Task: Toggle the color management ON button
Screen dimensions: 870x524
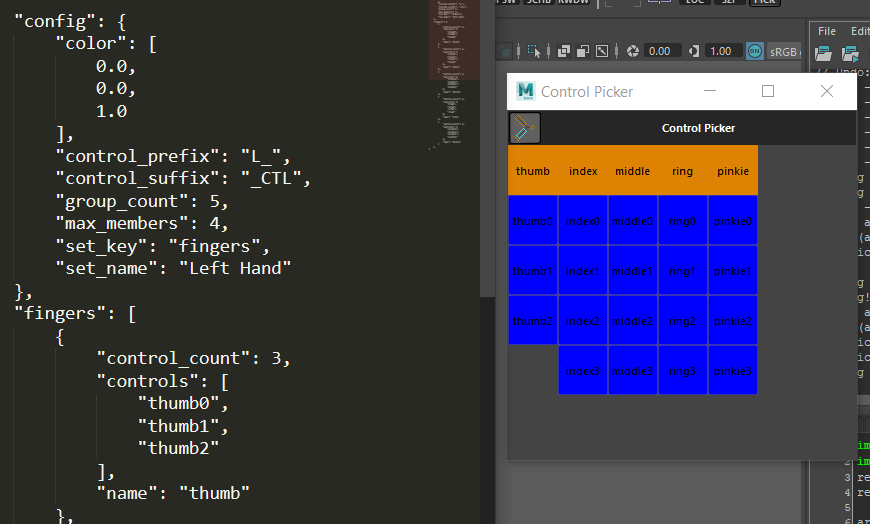Action: pyautogui.click(x=754, y=51)
